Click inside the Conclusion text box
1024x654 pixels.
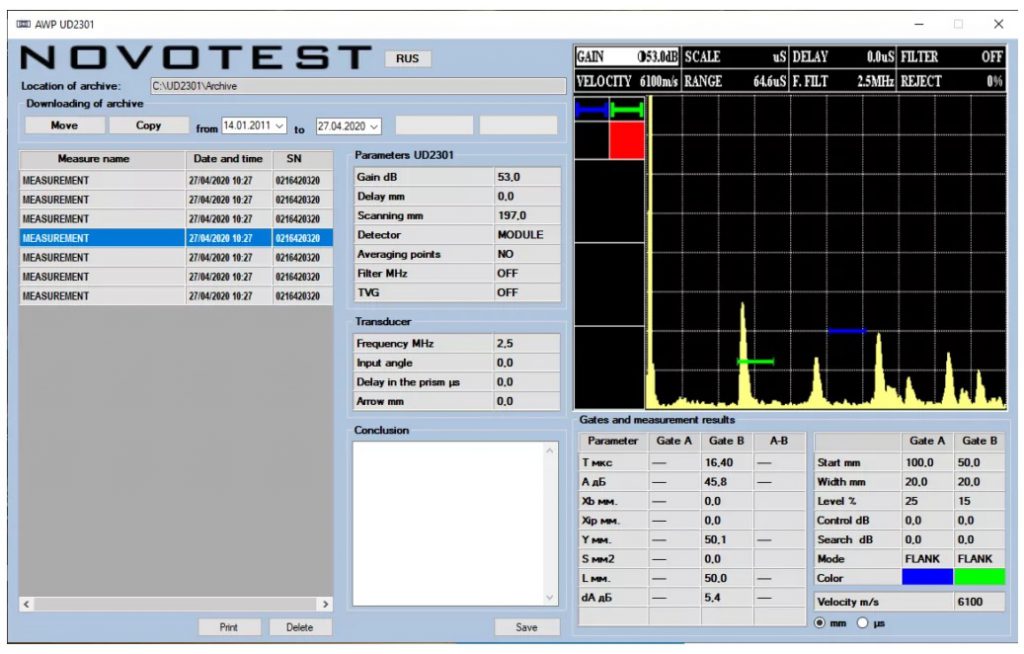(448, 524)
